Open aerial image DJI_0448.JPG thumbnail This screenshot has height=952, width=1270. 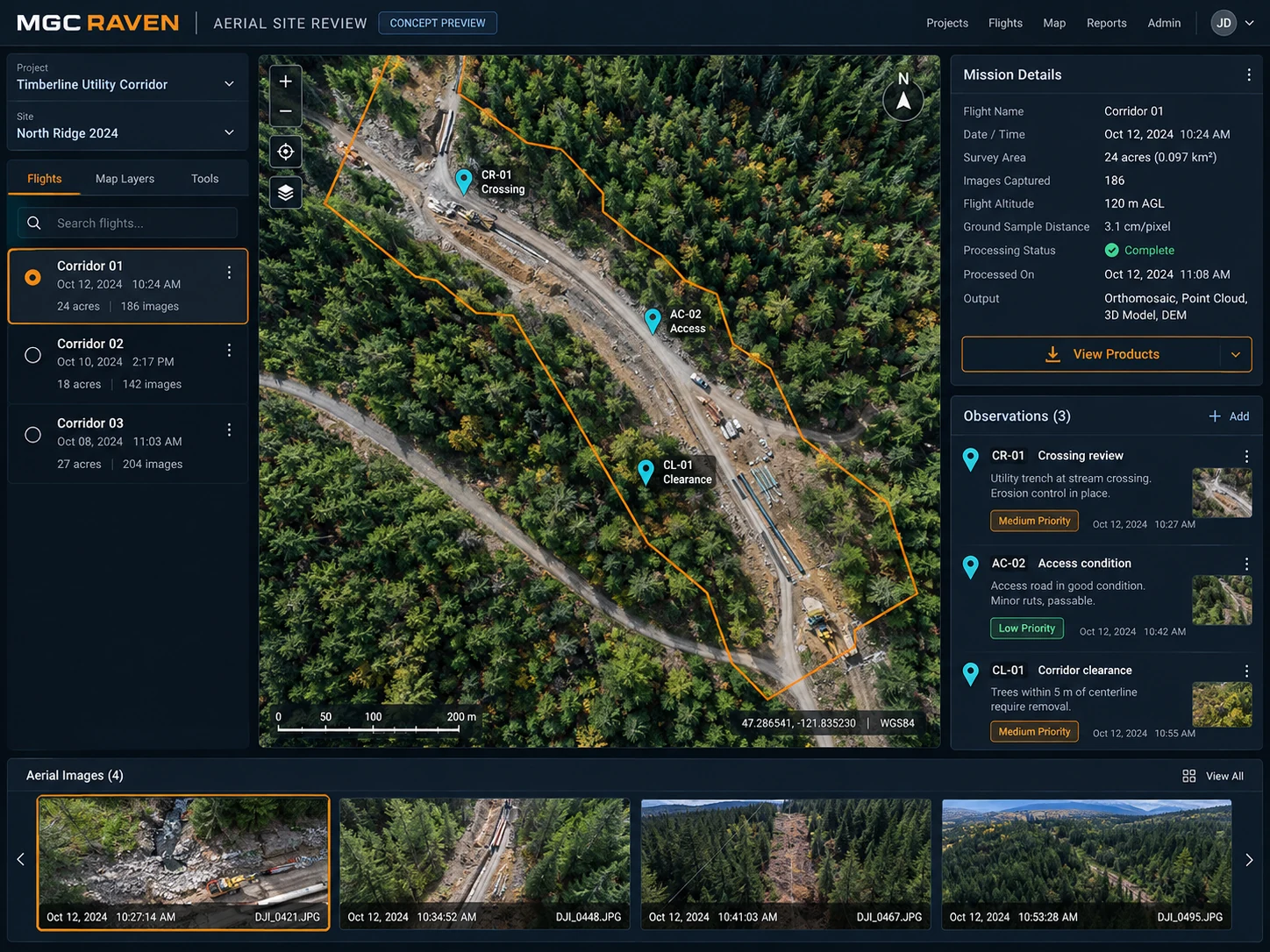(x=484, y=863)
